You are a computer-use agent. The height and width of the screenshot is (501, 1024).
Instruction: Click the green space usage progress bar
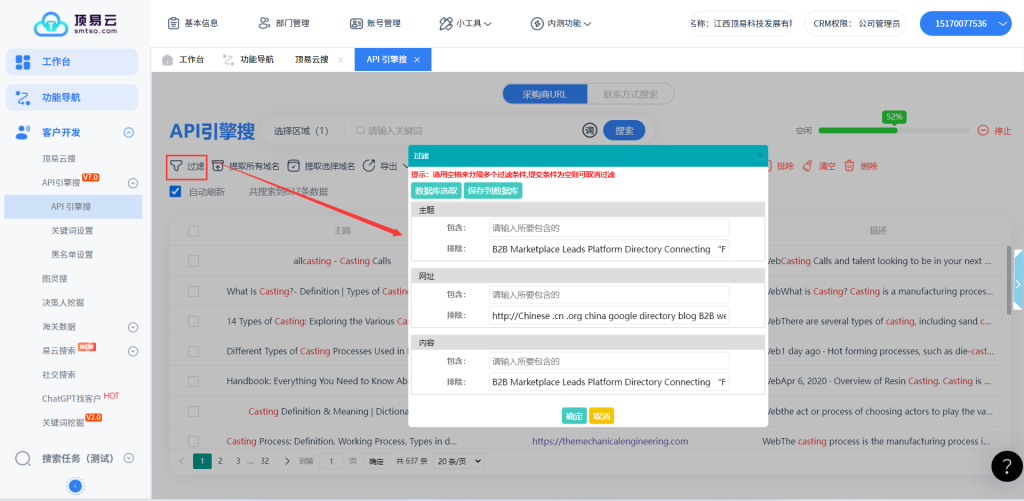(895, 131)
